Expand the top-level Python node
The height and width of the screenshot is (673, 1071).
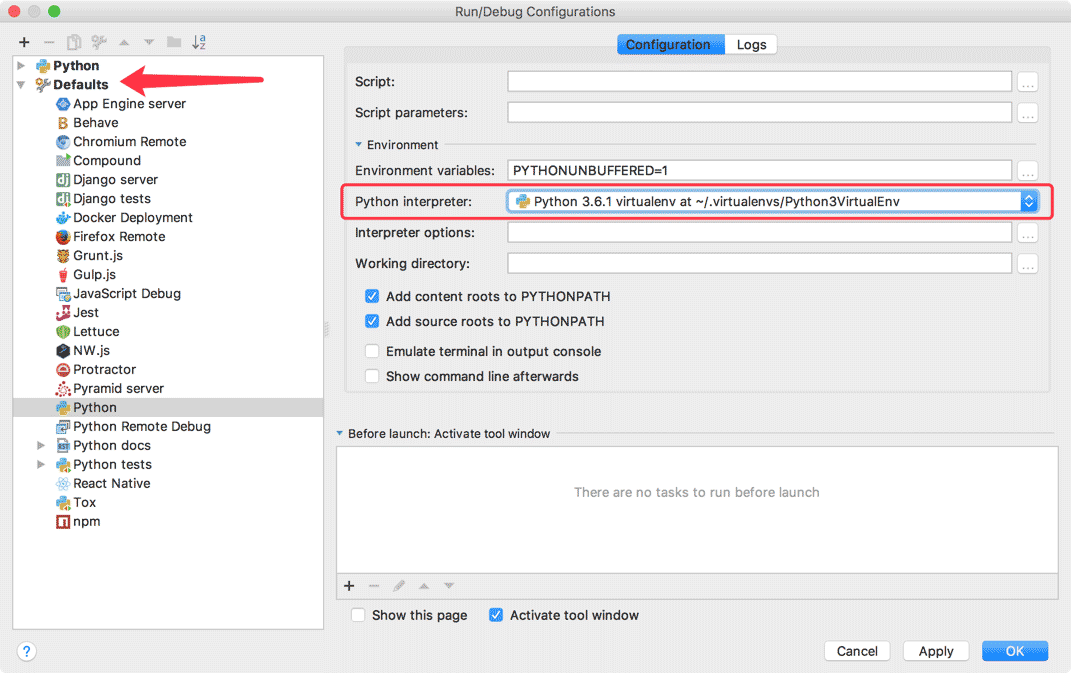pos(21,66)
